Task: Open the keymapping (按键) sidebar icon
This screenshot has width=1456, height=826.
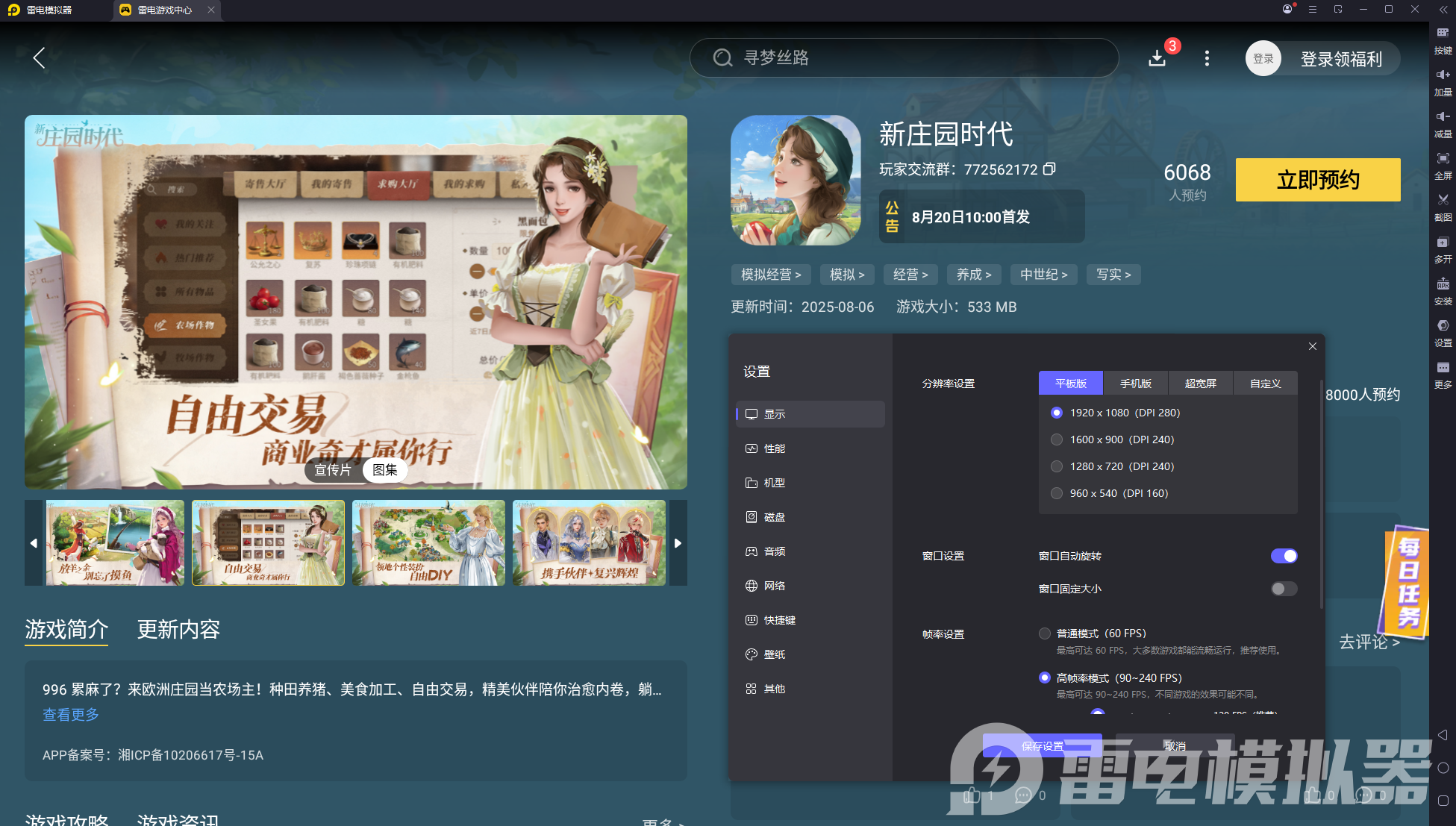Action: tap(1443, 37)
